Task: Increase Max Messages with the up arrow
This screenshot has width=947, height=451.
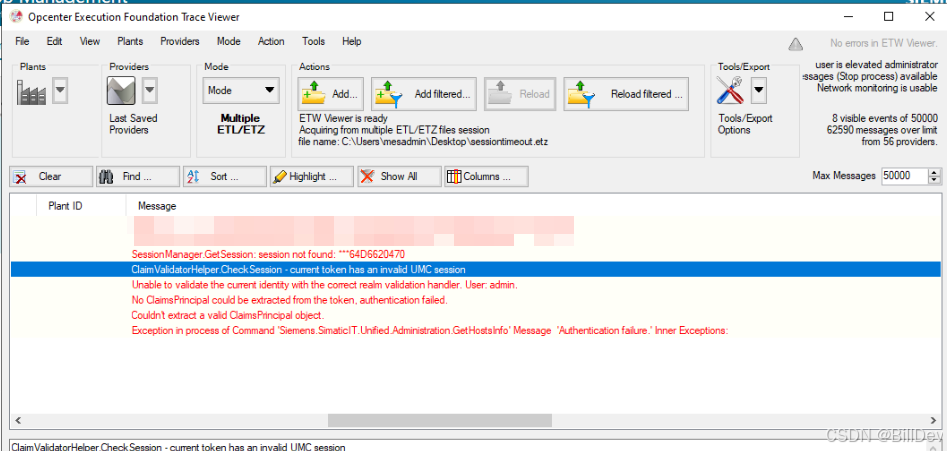Action: click(935, 172)
